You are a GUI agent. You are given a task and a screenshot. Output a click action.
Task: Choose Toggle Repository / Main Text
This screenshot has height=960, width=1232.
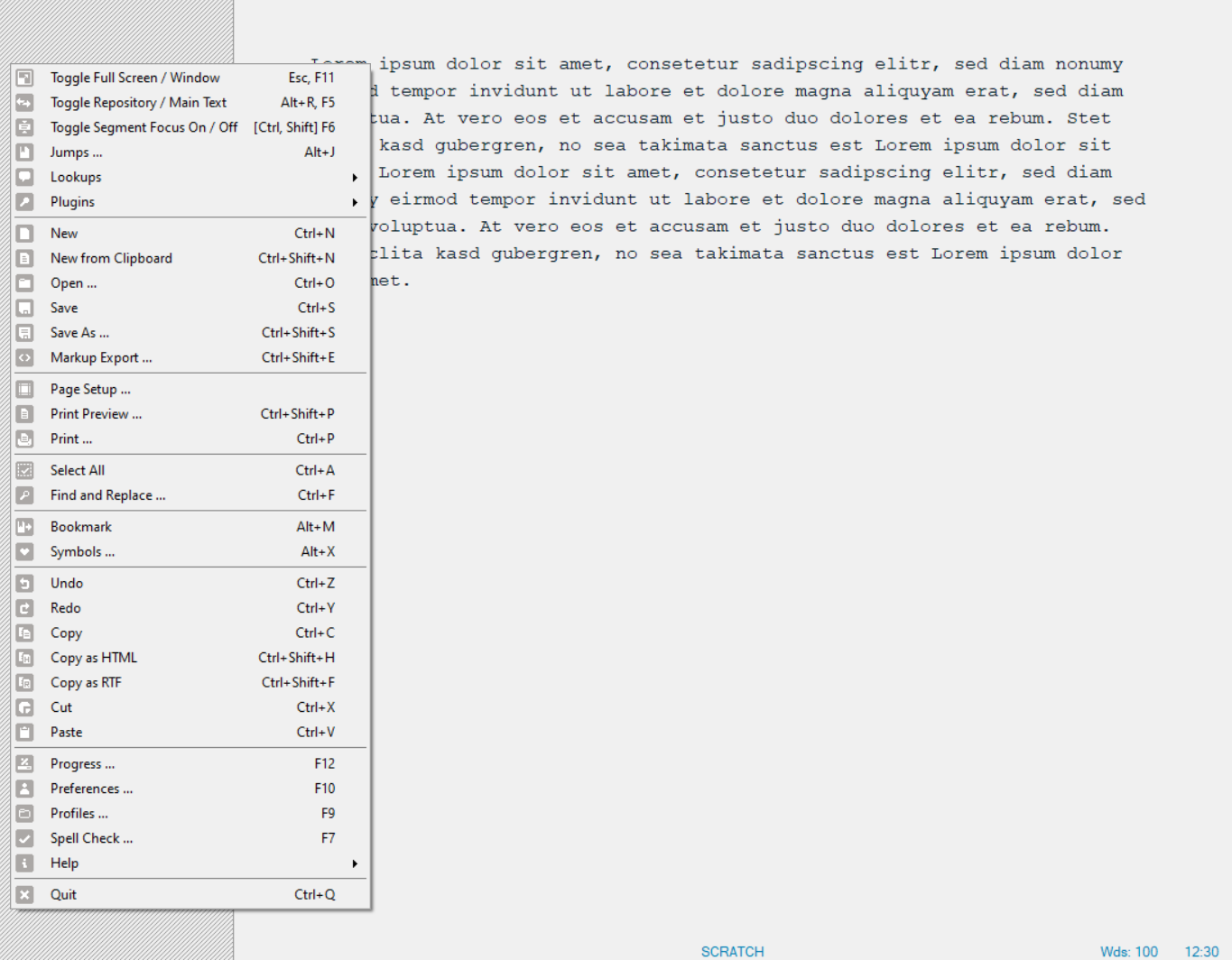click(x=190, y=103)
